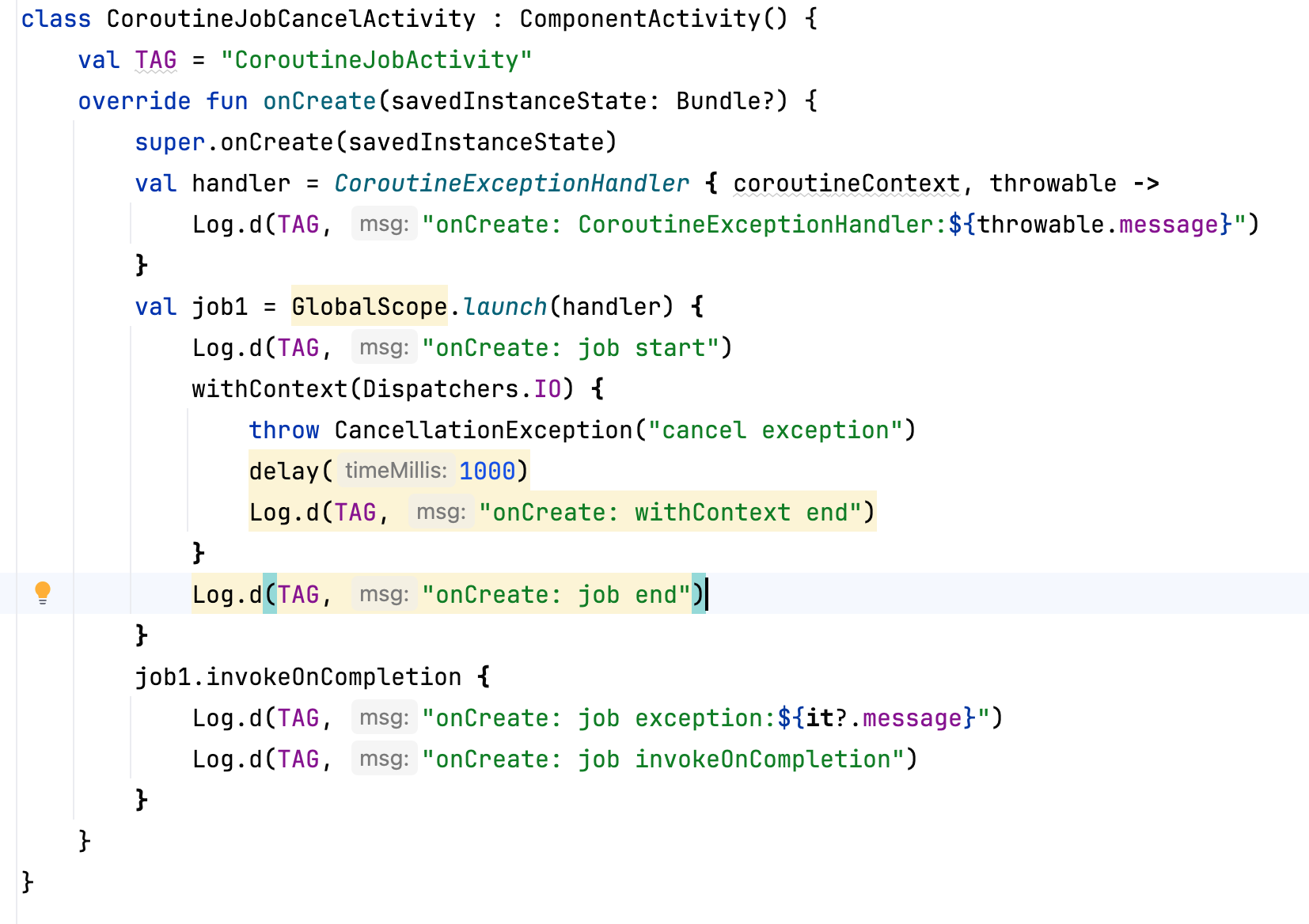This screenshot has width=1309, height=924.
Task: Click the IO property after Dispatchers
Action: 548,388
